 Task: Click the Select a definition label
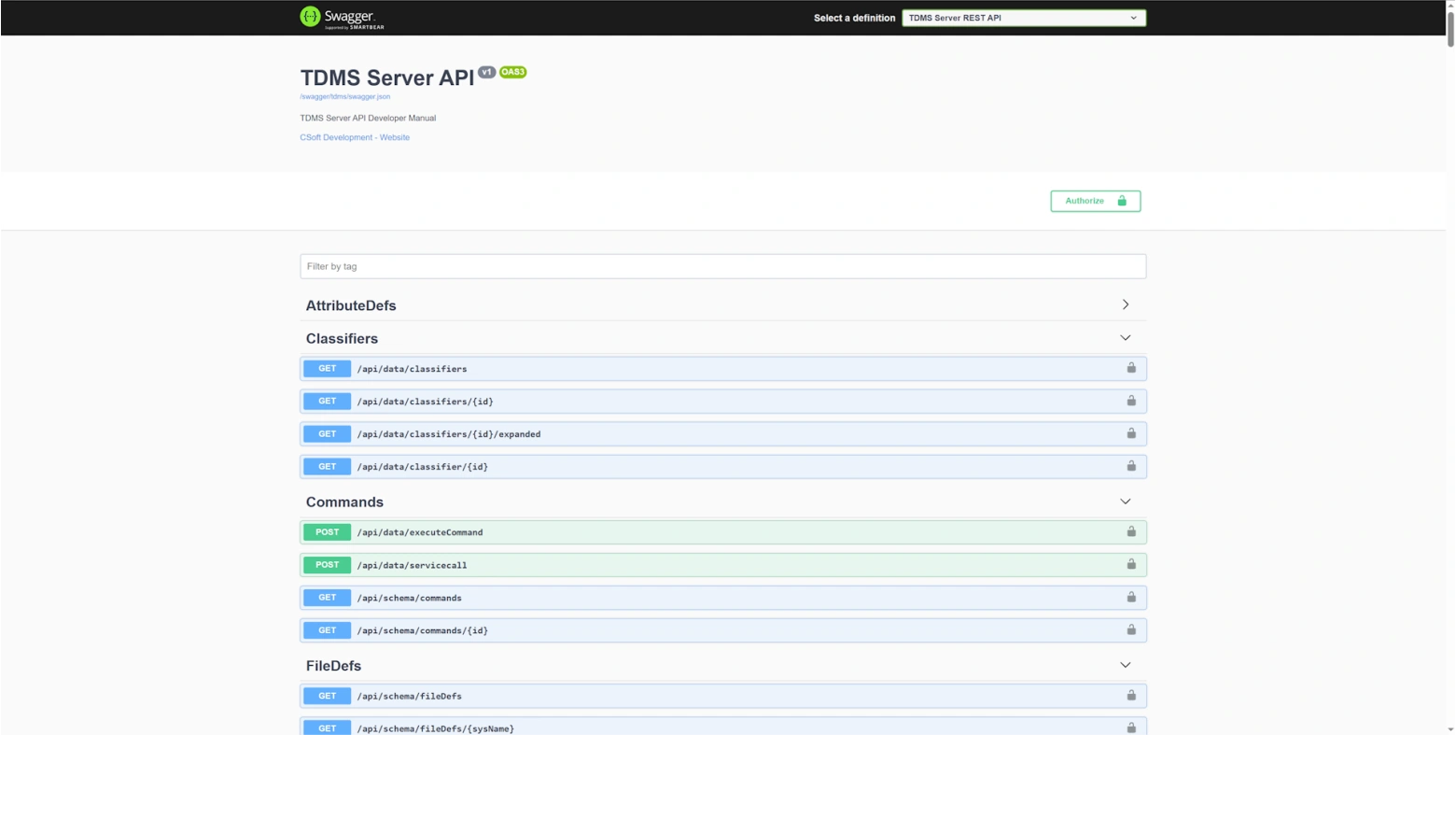[854, 18]
